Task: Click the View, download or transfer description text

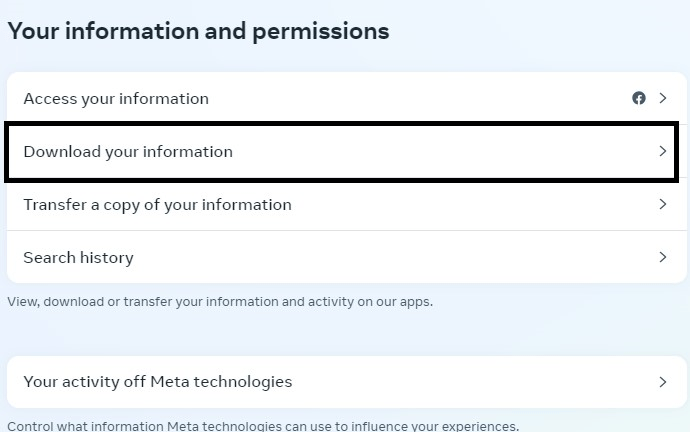Action: tap(220, 302)
